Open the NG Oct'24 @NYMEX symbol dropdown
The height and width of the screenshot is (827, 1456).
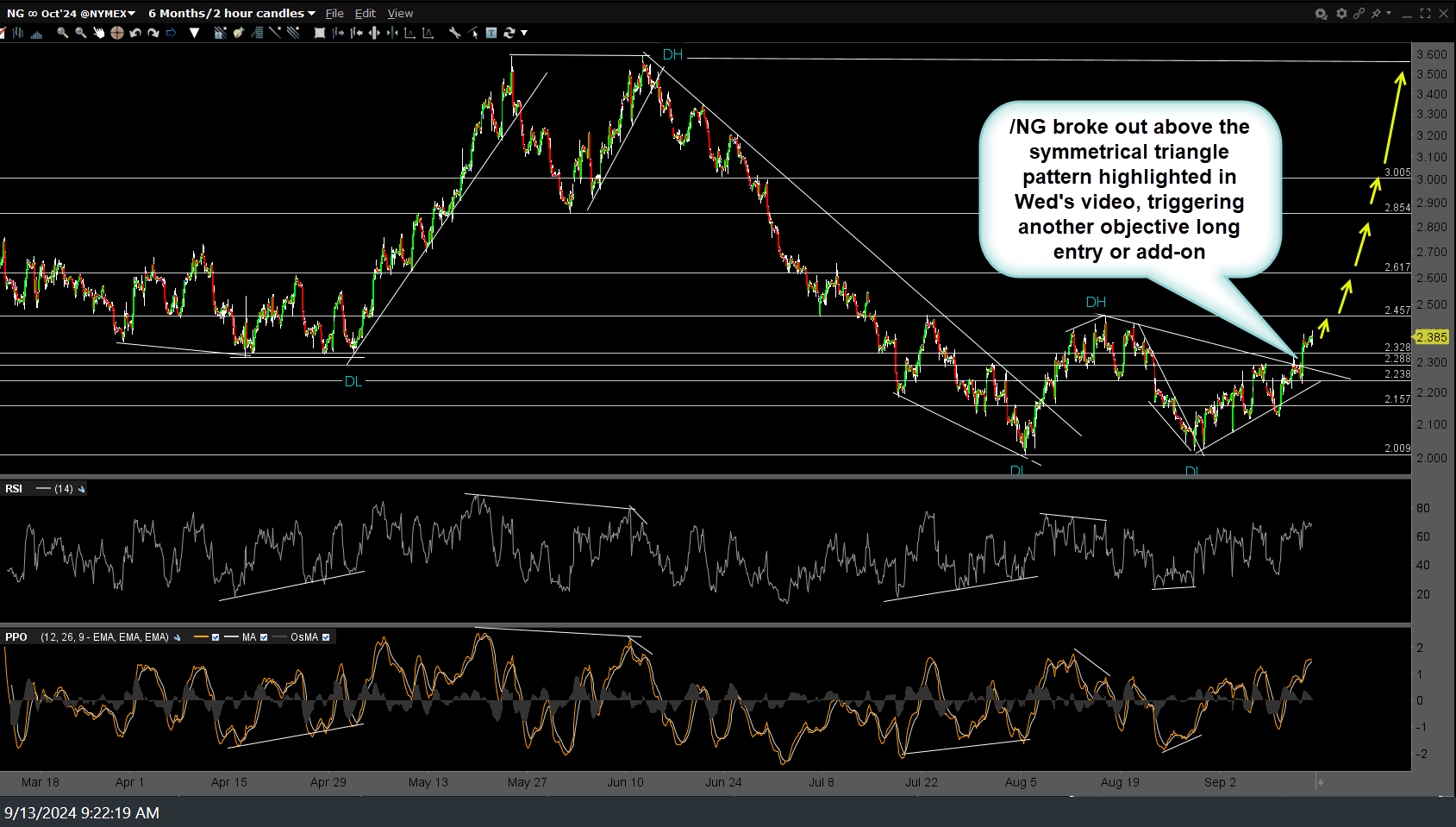click(x=71, y=13)
